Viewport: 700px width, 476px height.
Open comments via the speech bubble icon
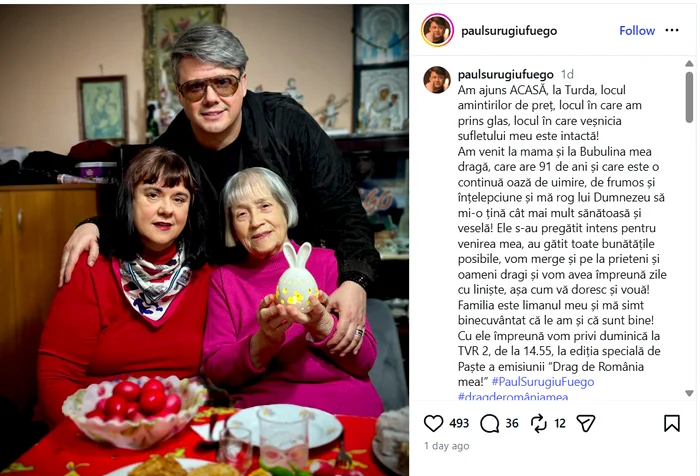pyautogui.click(x=489, y=423)
